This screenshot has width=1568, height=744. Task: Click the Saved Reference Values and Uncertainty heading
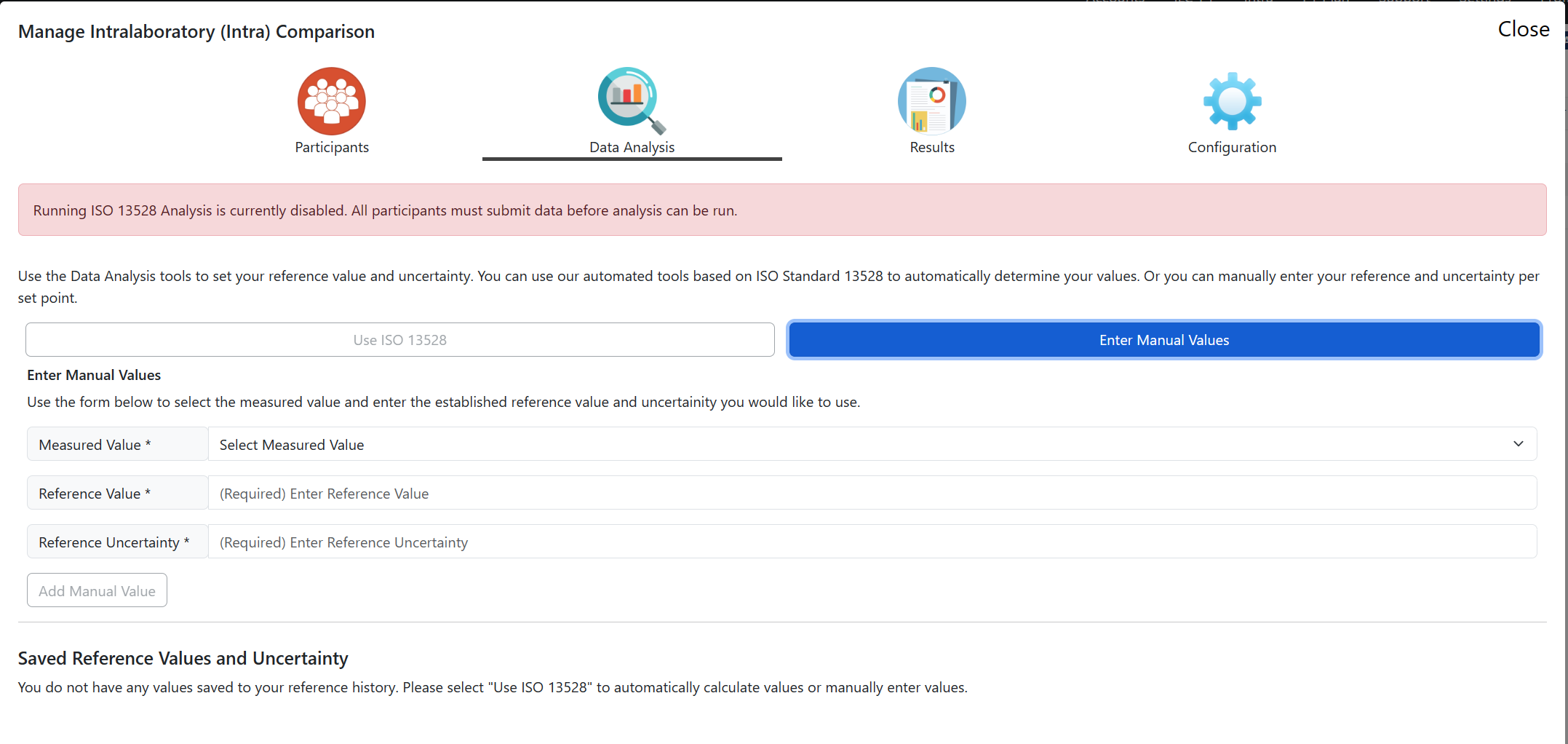click(x=183, y=658)
